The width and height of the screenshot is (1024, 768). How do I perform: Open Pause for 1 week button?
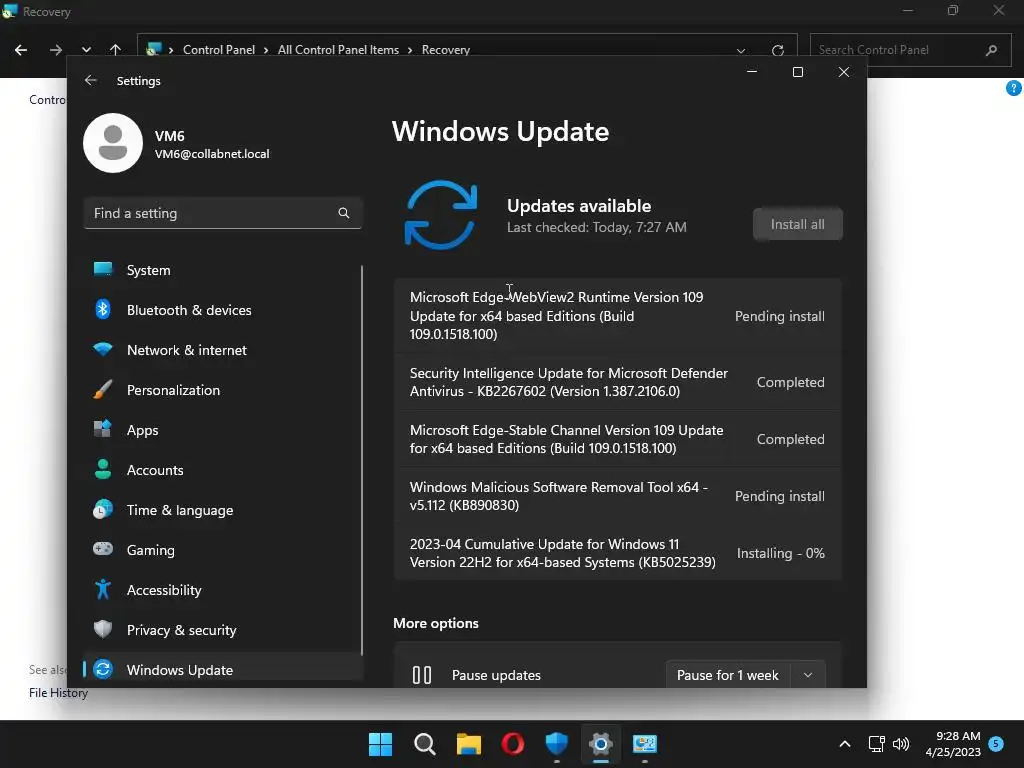728,675
